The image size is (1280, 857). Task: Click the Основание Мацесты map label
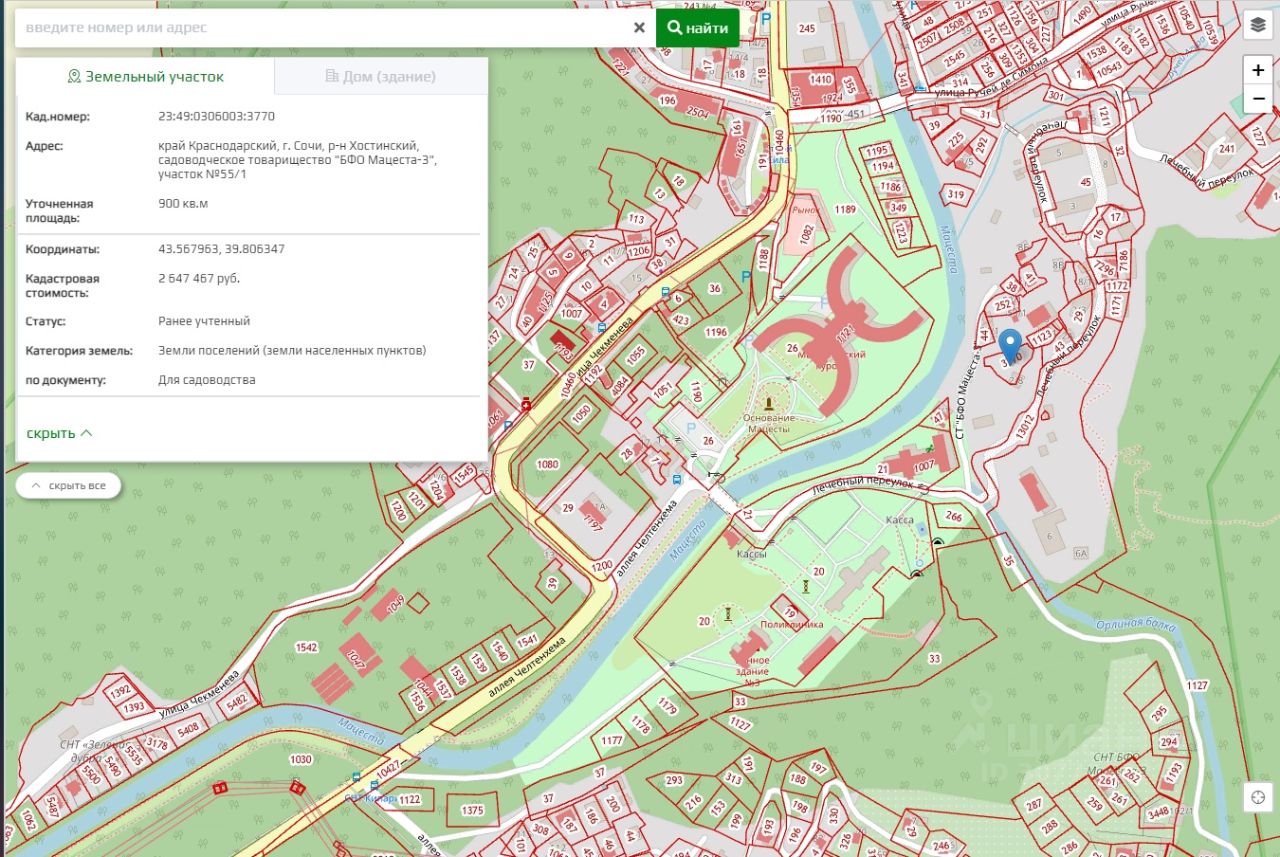[x=769, y=423]
